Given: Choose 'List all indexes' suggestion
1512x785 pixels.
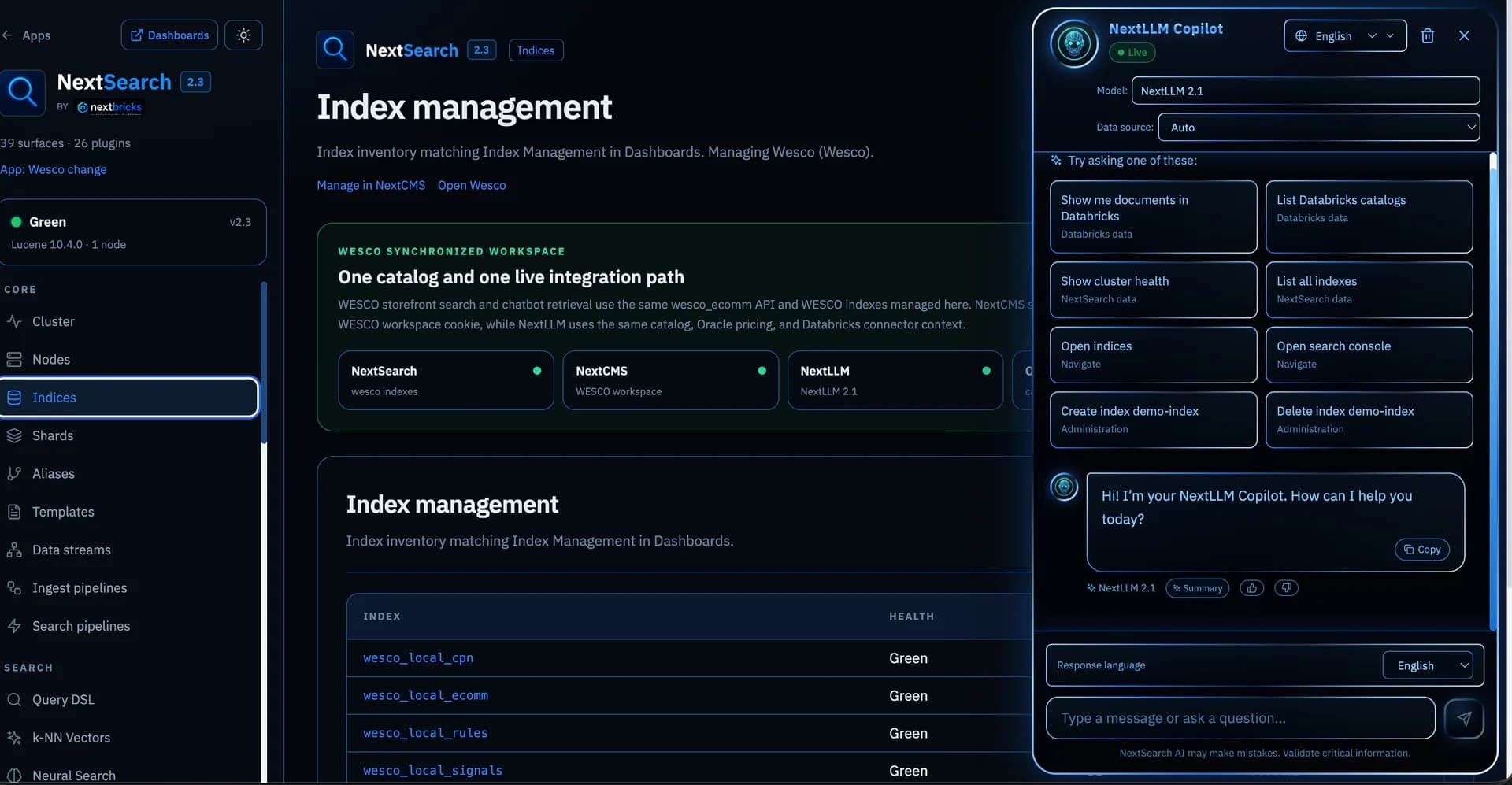Looking at the screenshot, I should click(1369, 290).
